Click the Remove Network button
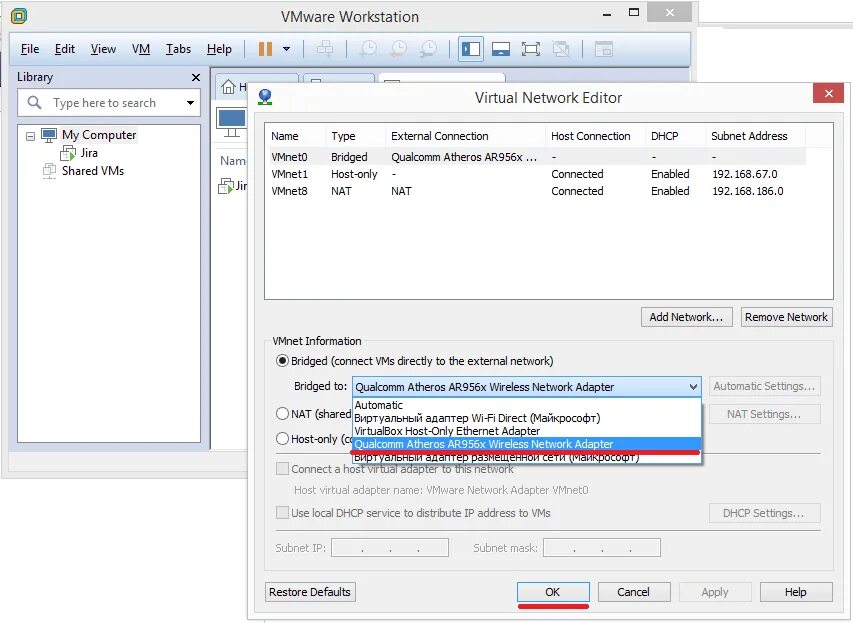The height and width of the screenshot is (623, 853). pyautogui.click(x=786, y=317)
